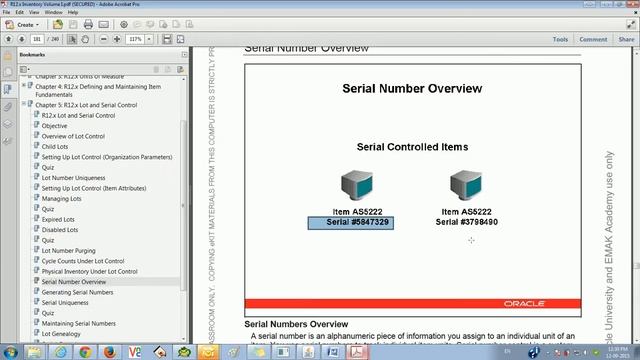The width and height of the screenshot is (640, 360).
Task: Click the Print icon
Action: pyautogui.click(x=88, y=24)
